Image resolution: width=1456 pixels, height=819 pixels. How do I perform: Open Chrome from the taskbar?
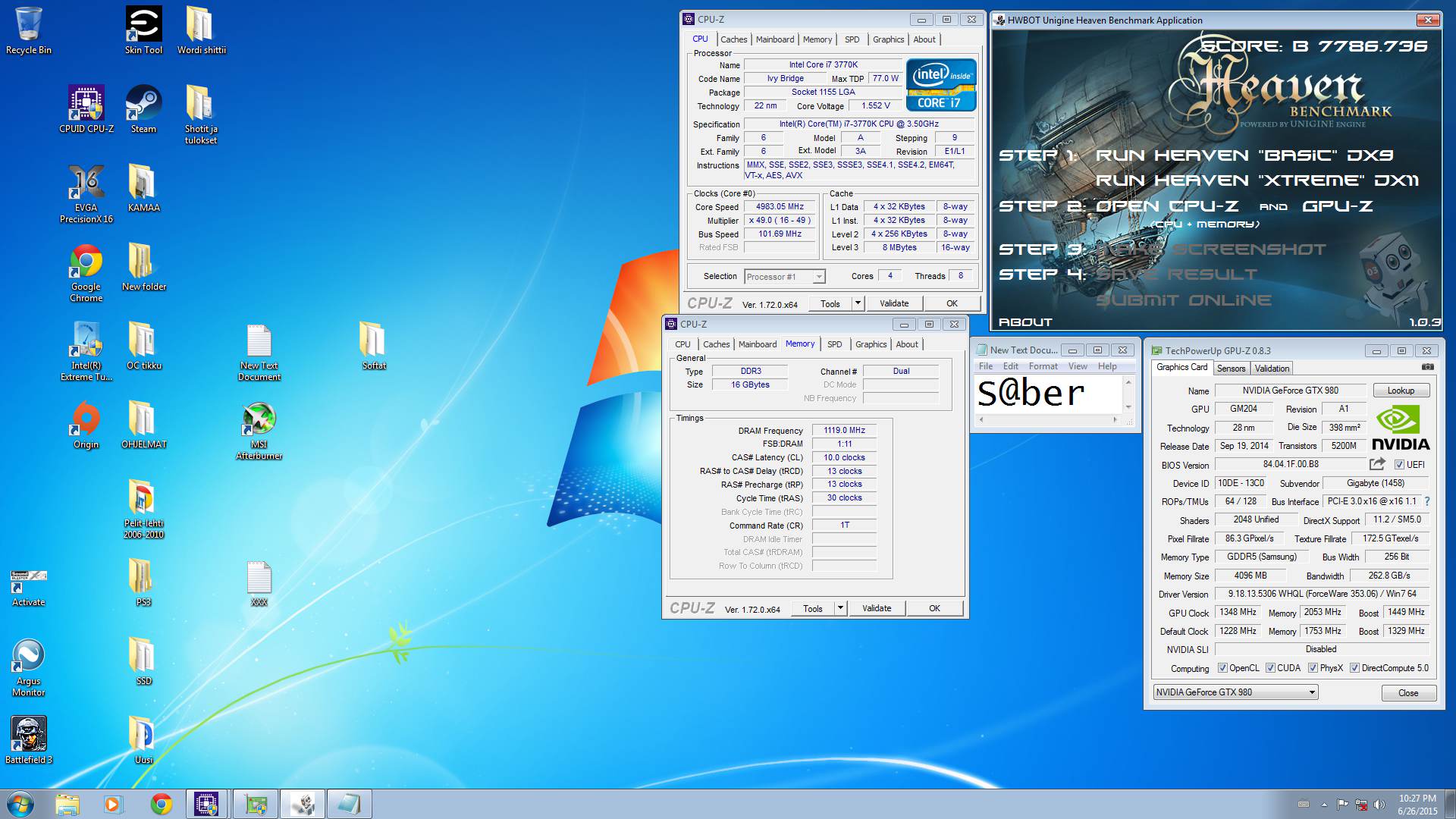point(161,804)
